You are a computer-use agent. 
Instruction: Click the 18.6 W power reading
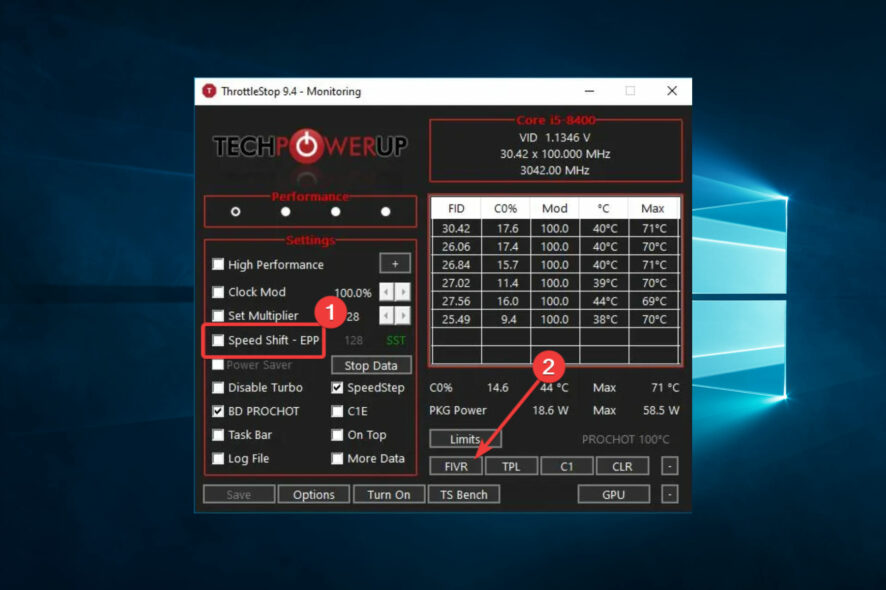[x=550, y=411]
